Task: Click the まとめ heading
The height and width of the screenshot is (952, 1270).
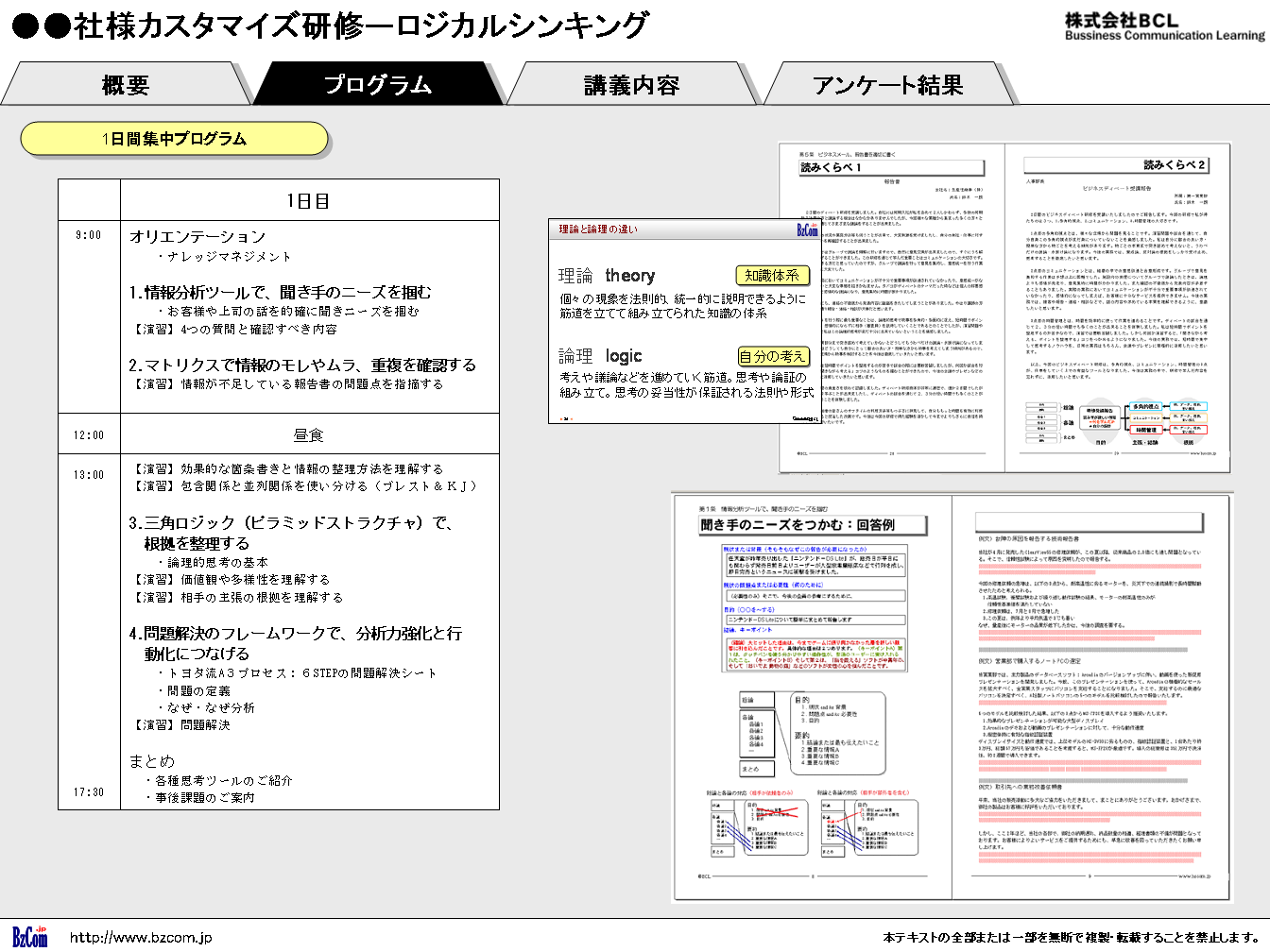Action: [152, 761]
